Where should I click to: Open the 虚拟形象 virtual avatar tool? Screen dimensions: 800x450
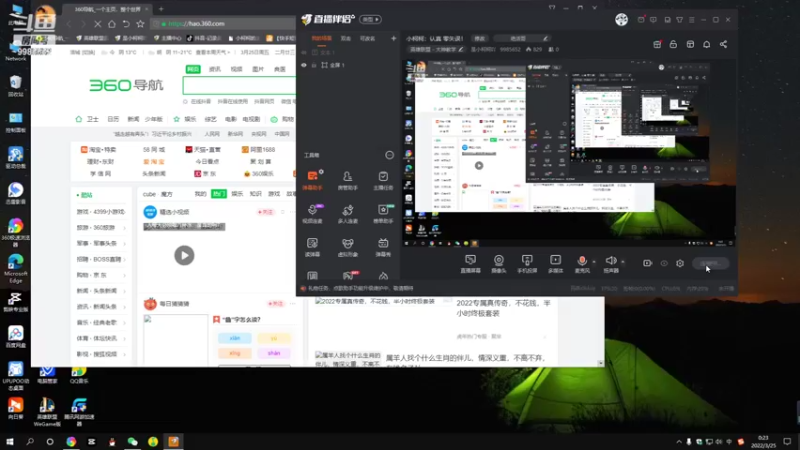pos(347,247)
